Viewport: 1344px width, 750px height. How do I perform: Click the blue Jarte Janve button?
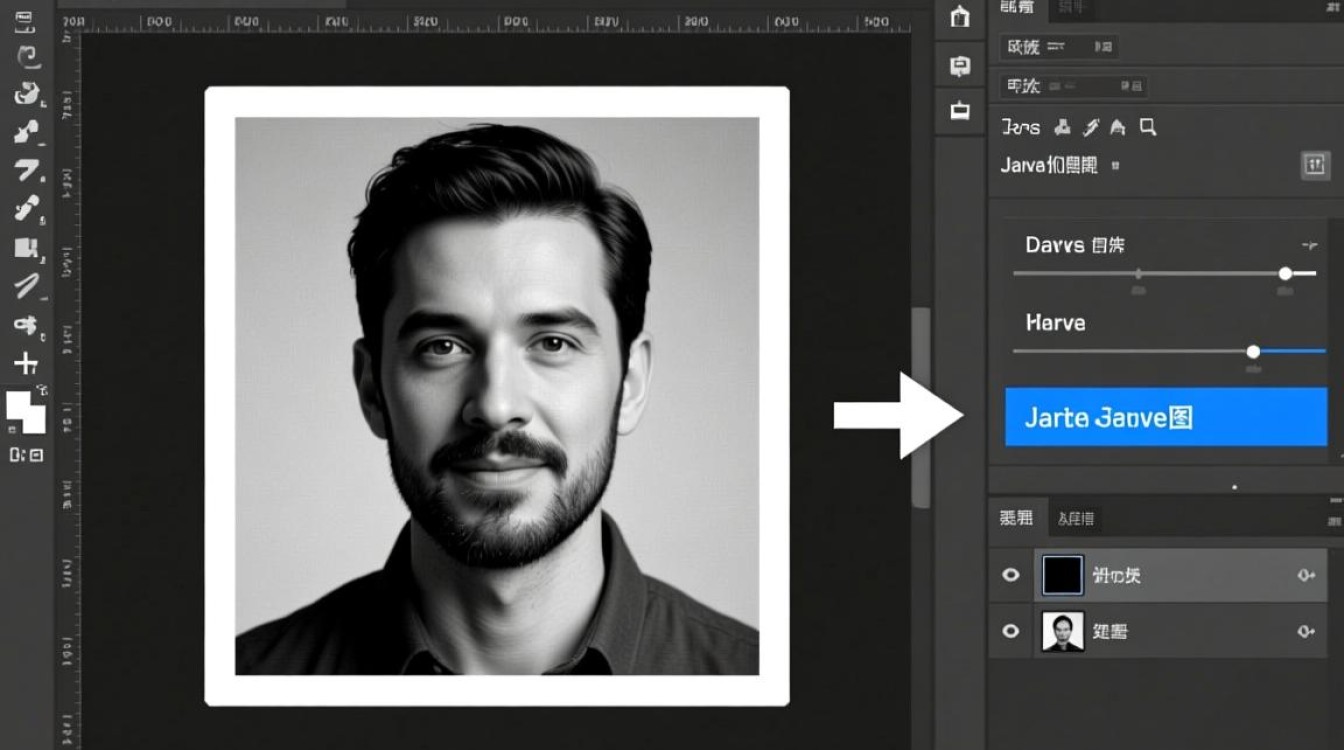[1166, 417]
